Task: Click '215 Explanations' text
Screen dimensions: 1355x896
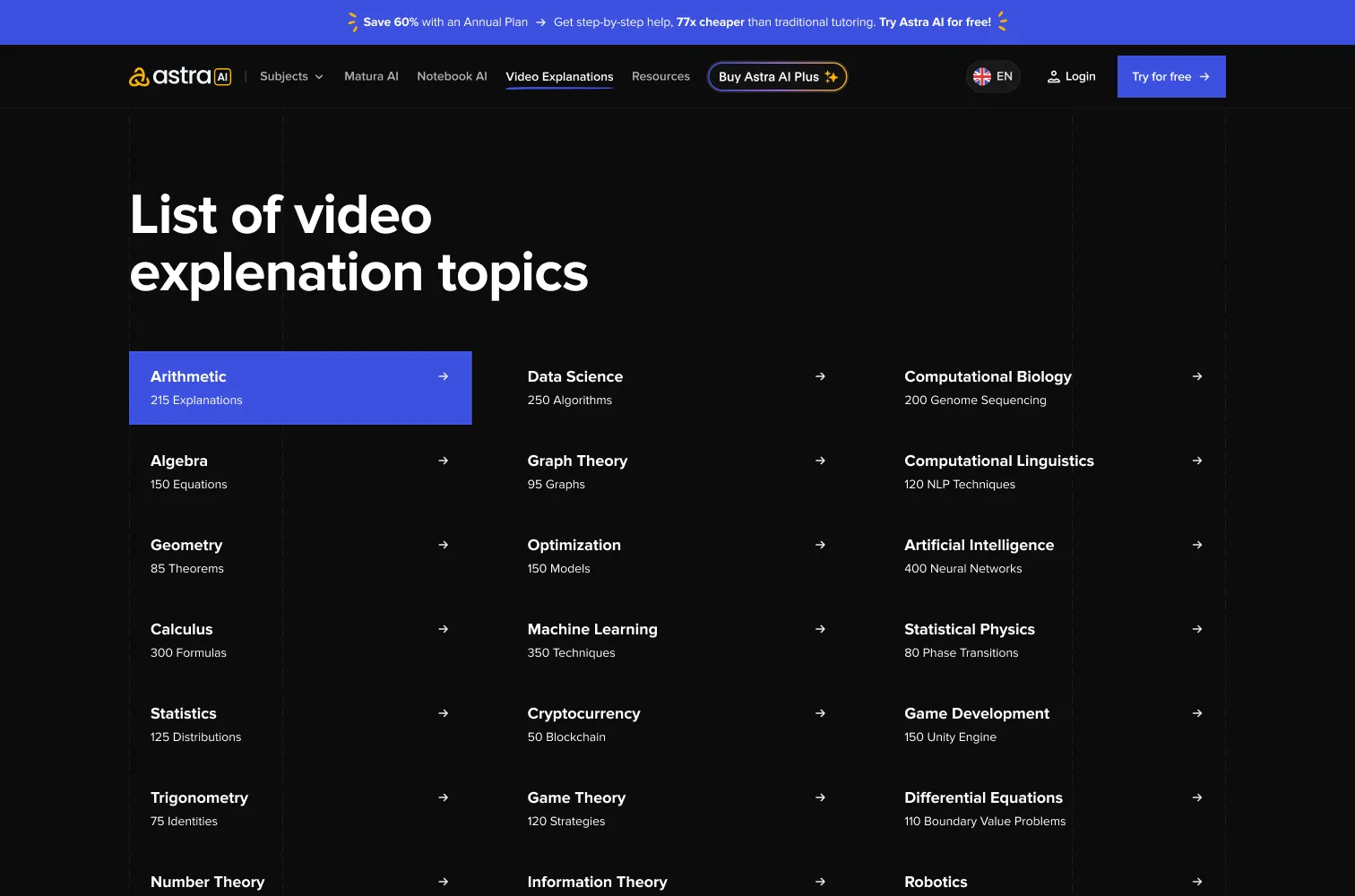Action: (x=196, y=401)
